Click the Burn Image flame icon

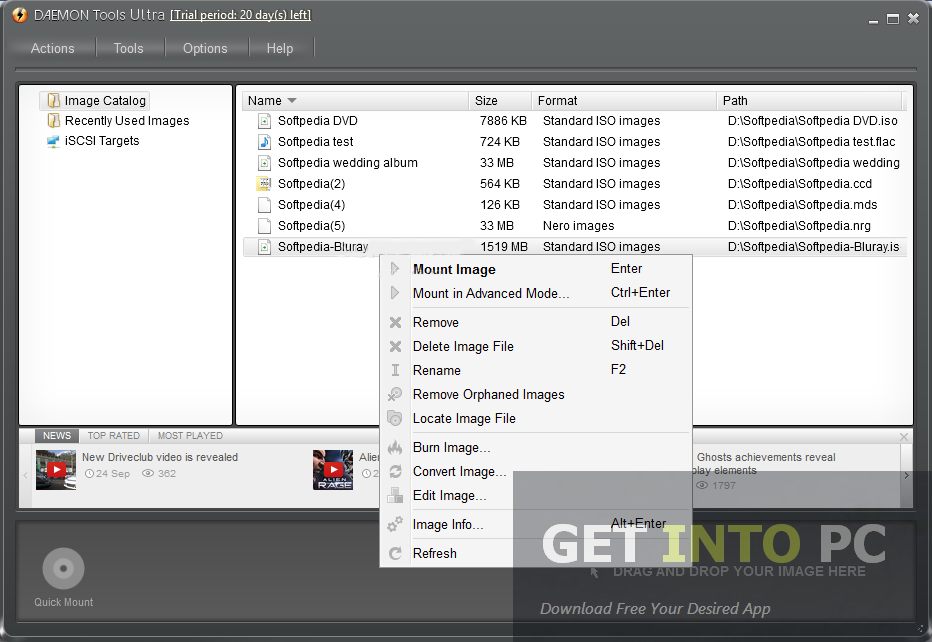click(395, 448)
